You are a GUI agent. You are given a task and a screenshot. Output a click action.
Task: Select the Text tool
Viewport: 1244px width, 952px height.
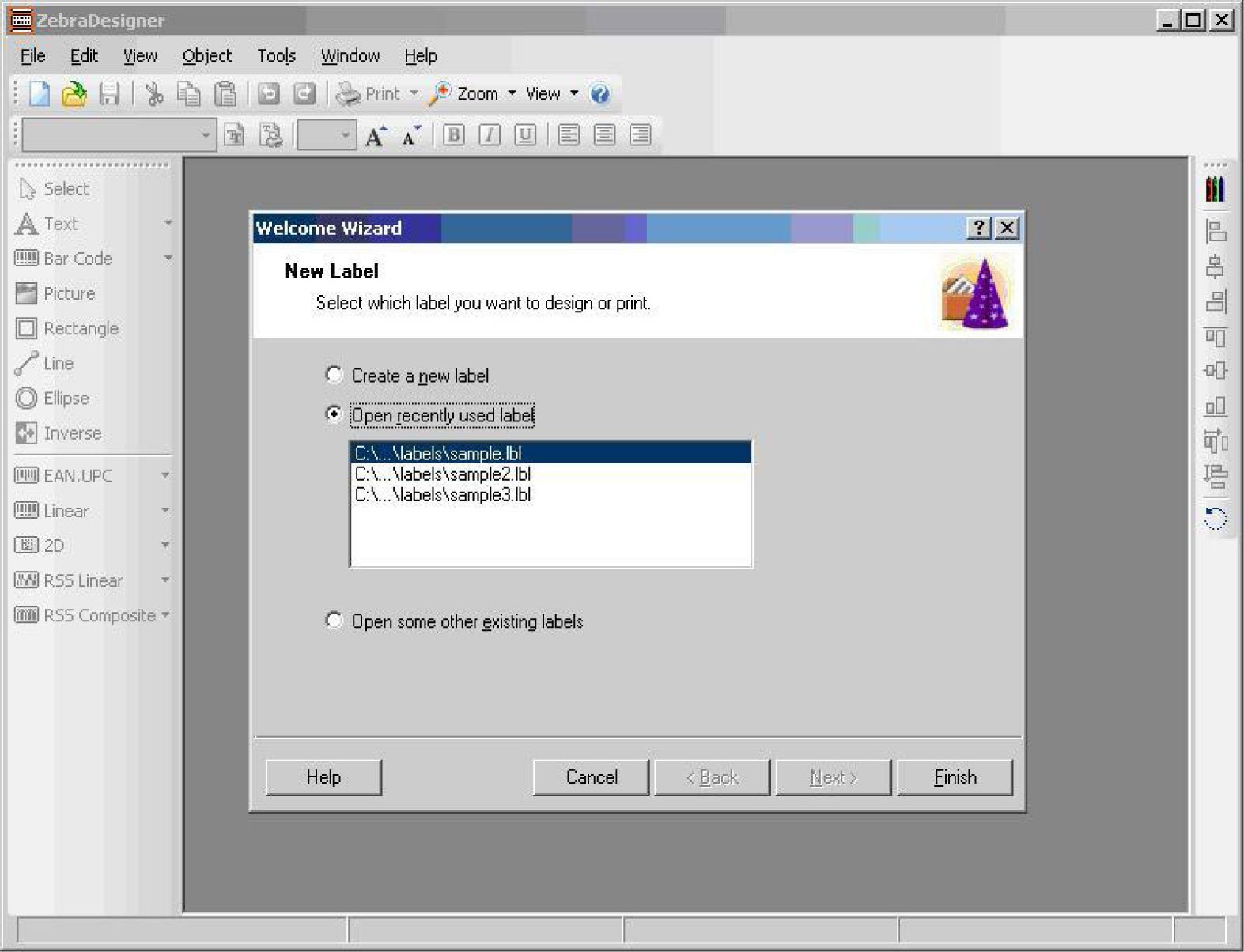pos(47,224)
